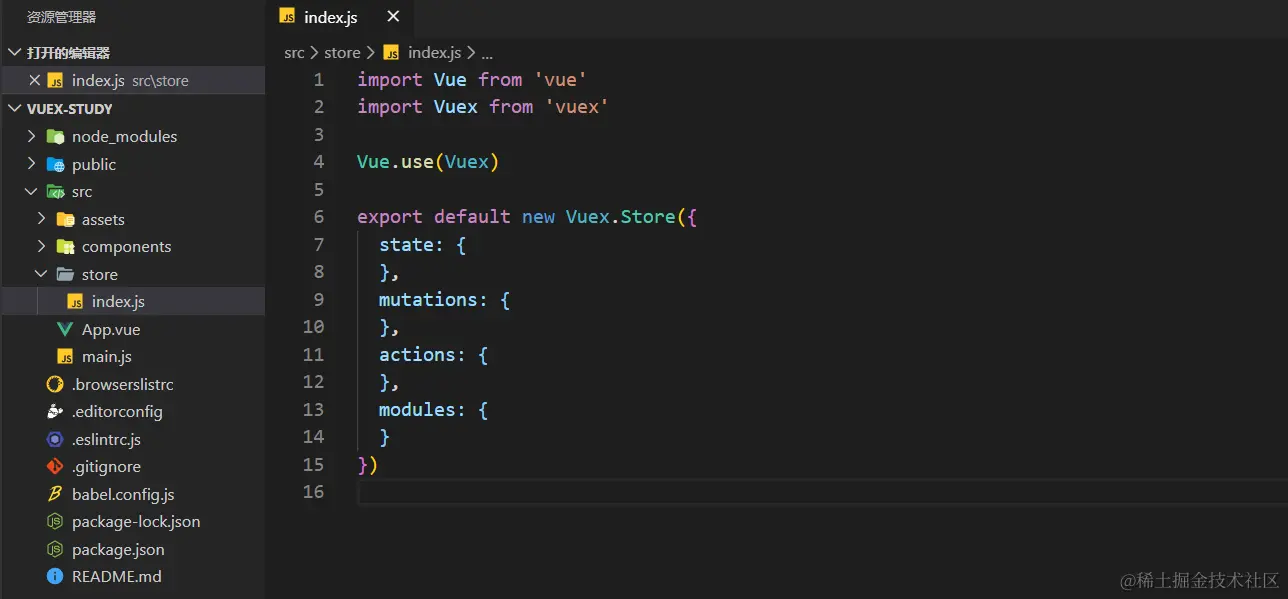Viewport: 1288px width, 599px height.
Task: Click the node_modules folder icon
Action: (x=55, y=136)
